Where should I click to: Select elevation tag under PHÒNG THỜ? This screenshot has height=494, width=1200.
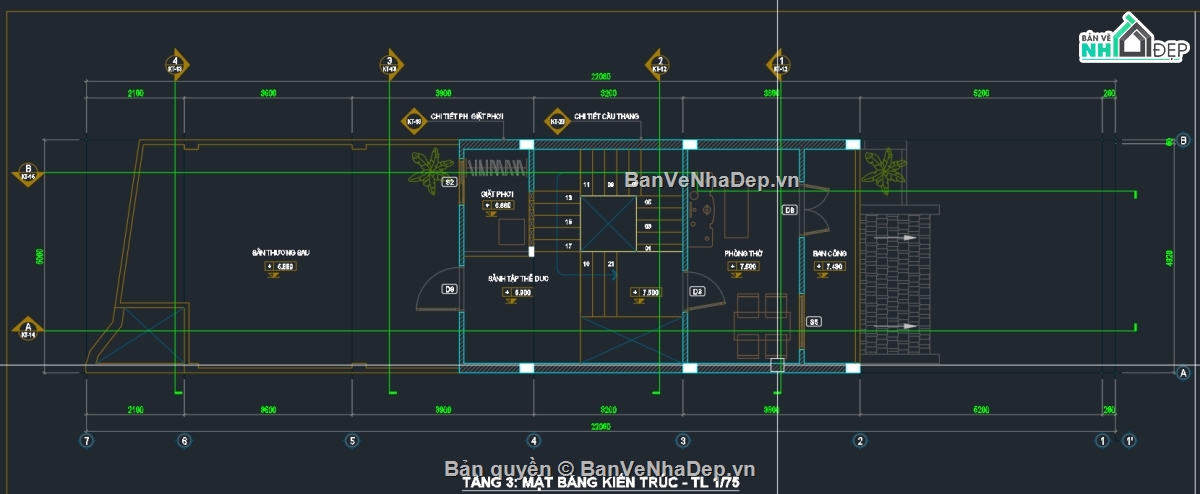tap(744, 267)
